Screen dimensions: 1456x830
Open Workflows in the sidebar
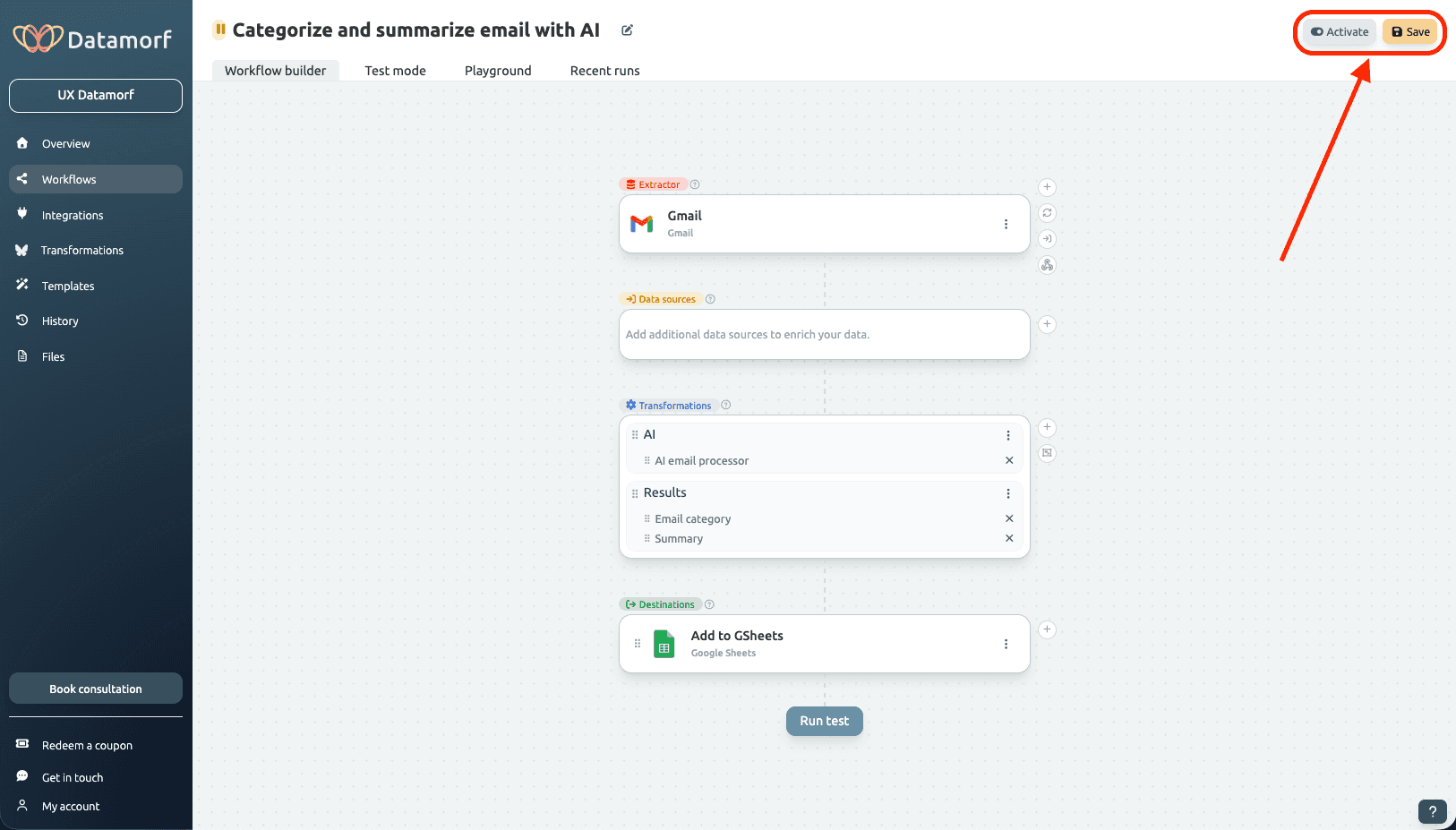(x=96, y=179)
